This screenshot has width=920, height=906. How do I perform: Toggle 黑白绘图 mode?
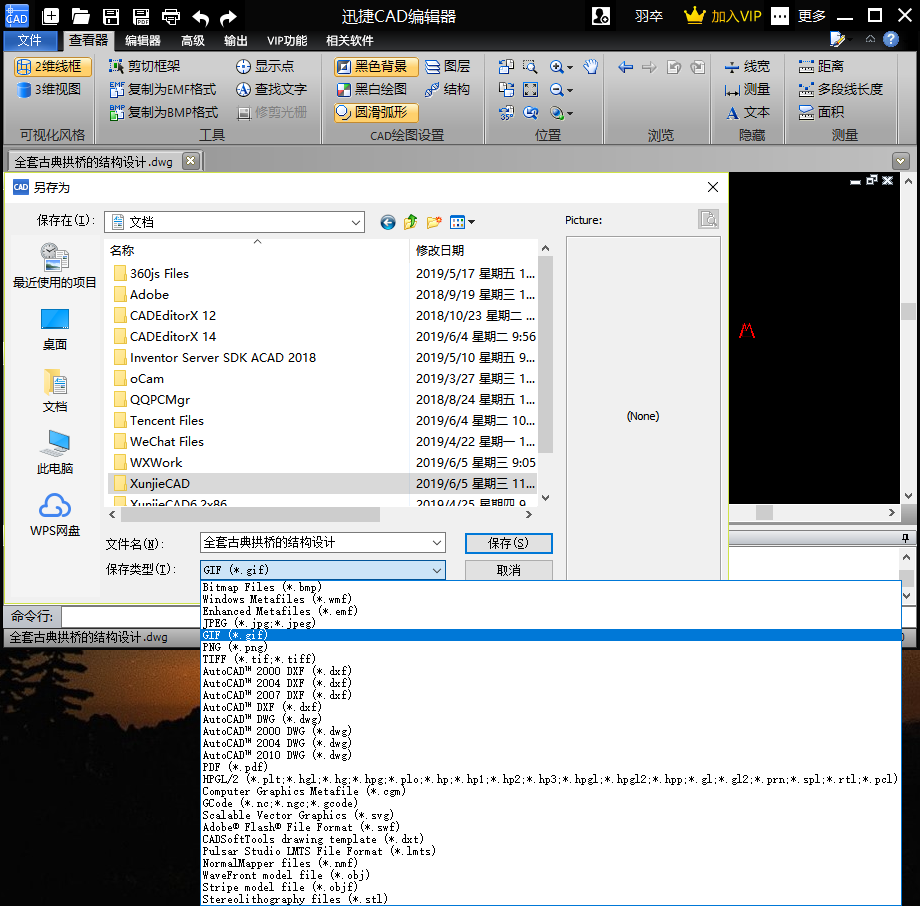point(372,89)
